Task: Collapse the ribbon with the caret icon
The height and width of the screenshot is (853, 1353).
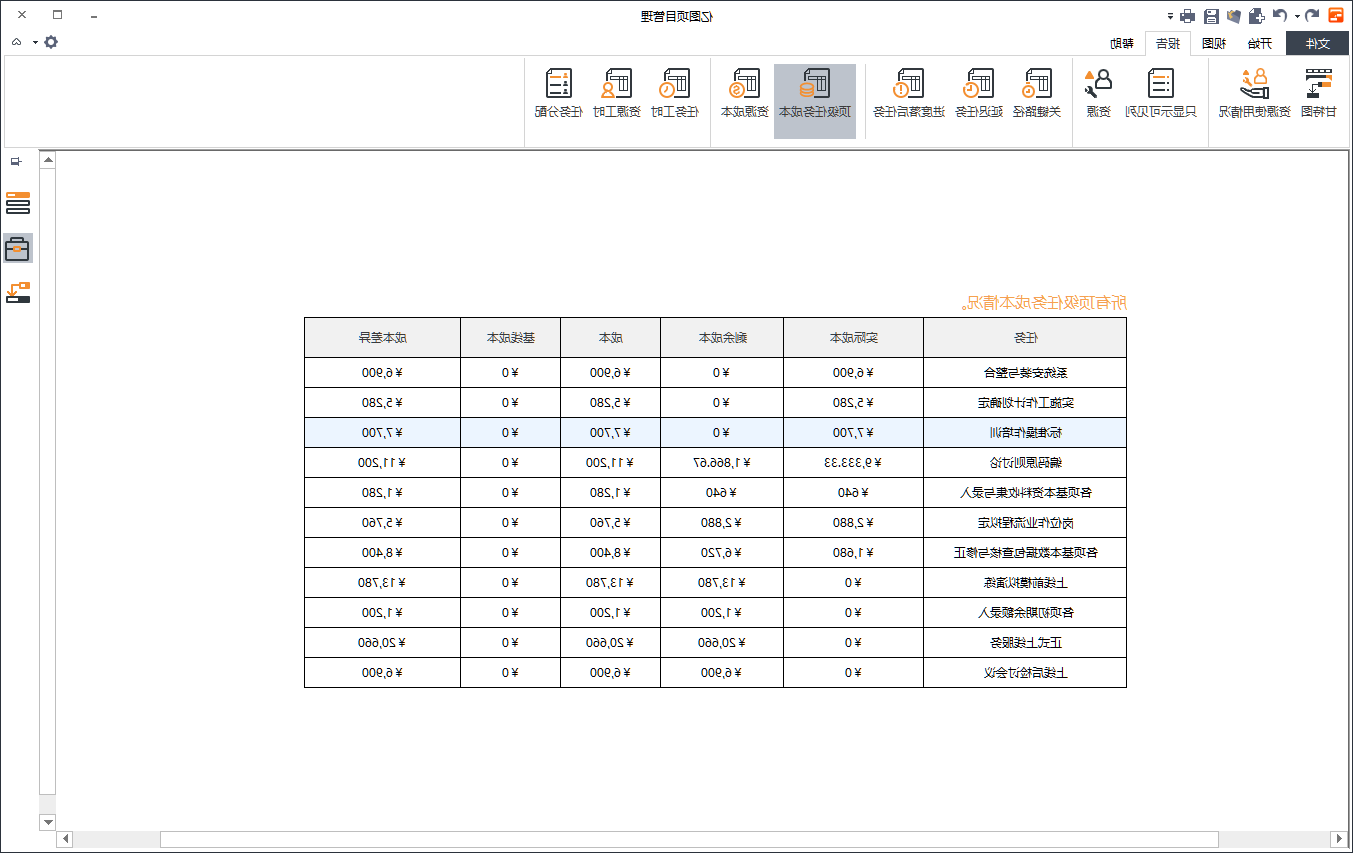Action: (17, 42)
